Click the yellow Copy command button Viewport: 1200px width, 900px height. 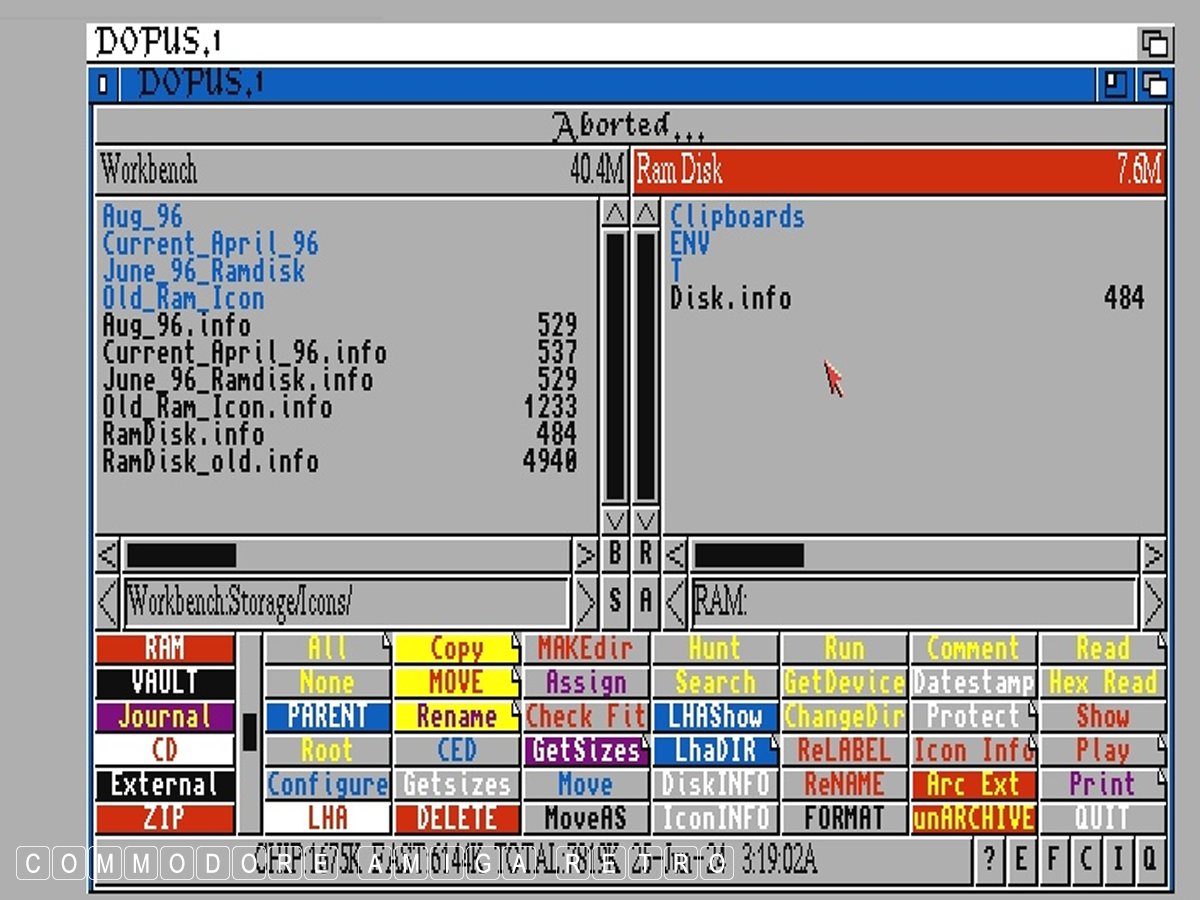pos(456,649)
